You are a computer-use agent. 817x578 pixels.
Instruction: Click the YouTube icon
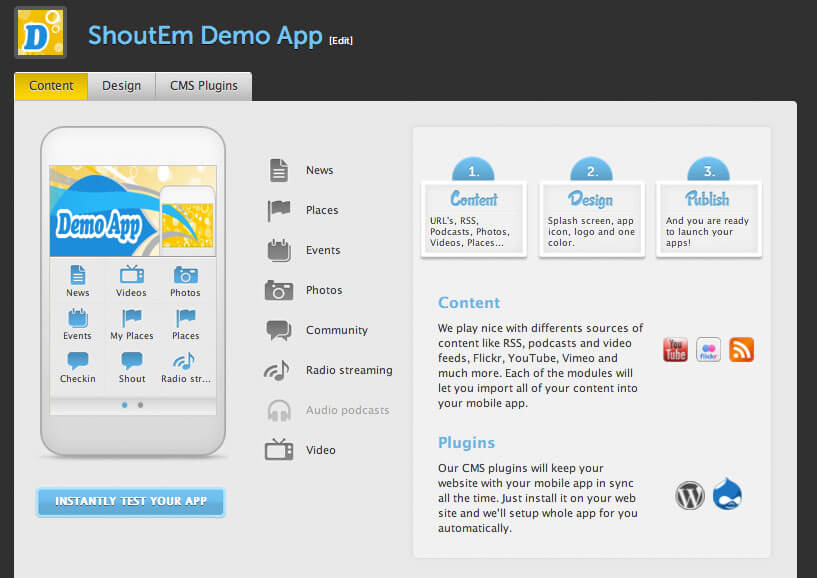click(675, 350)
